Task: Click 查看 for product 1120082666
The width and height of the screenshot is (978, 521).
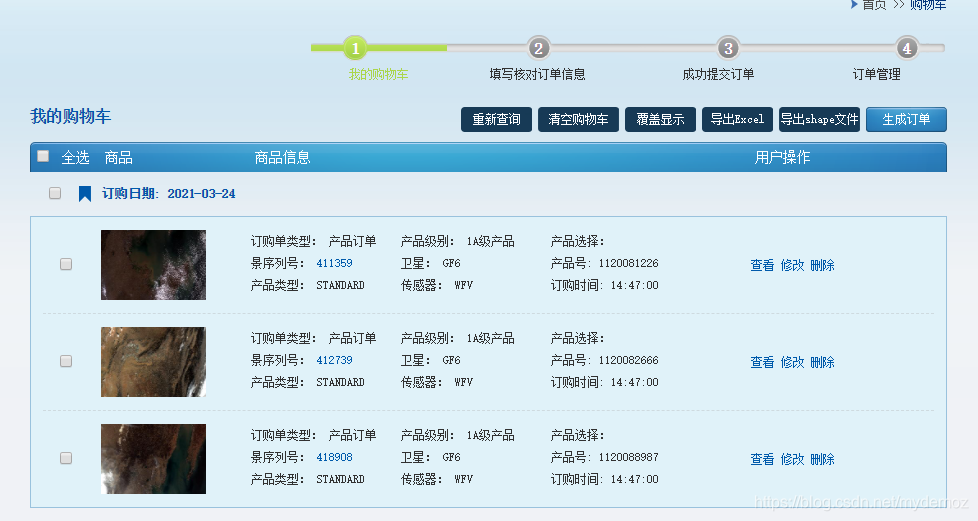Action: point(762,362)
